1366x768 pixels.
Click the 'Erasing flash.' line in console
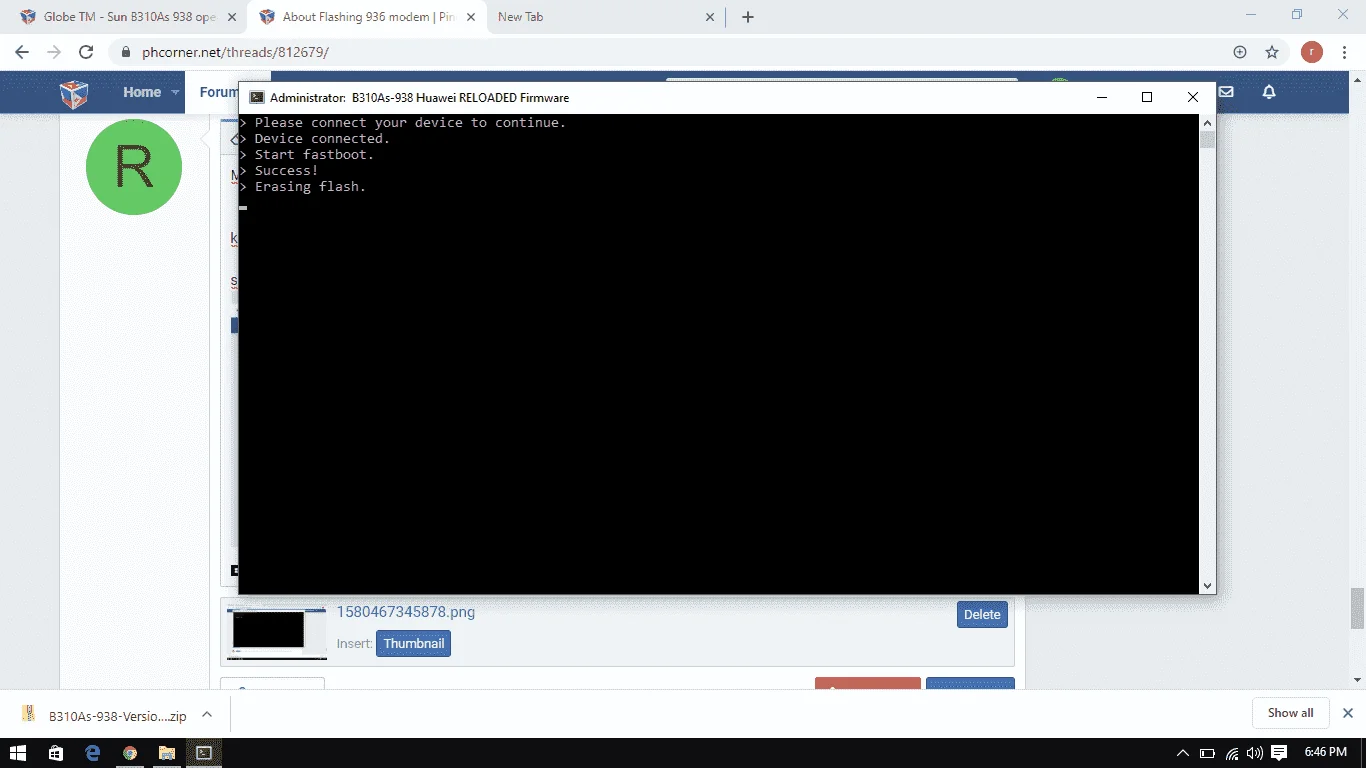coord(310,187)
